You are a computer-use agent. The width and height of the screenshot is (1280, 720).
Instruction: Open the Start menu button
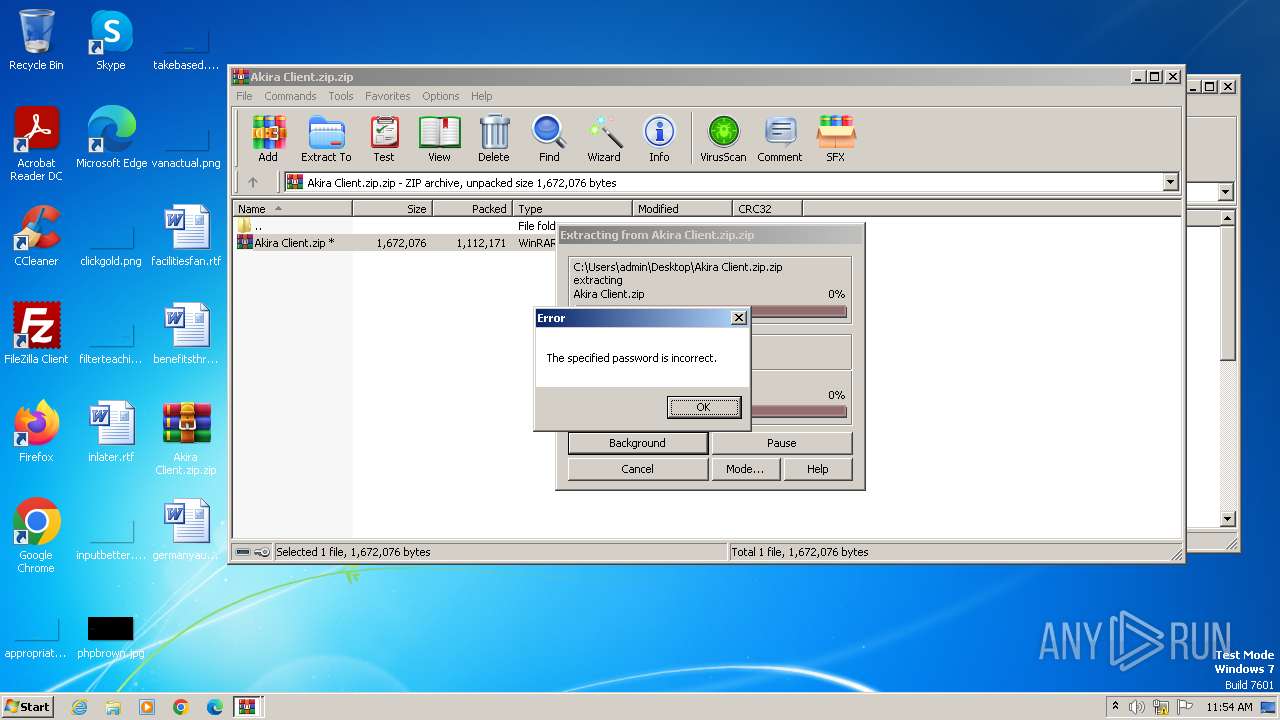click(x=28, y=707)
